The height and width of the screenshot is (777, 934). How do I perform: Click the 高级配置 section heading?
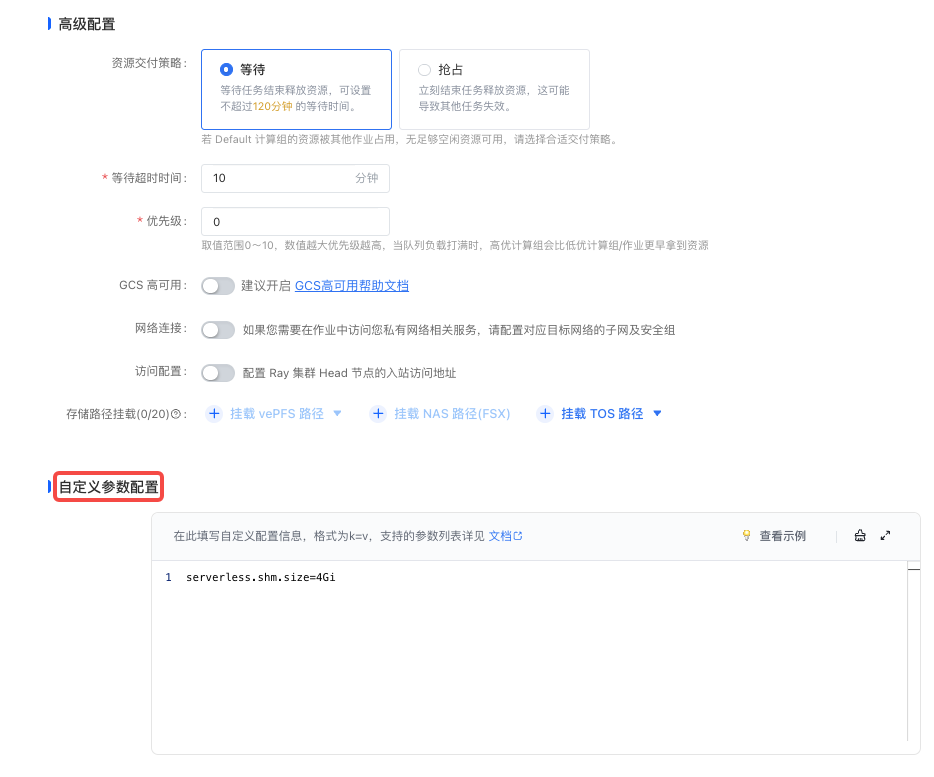tap(87, 24)
